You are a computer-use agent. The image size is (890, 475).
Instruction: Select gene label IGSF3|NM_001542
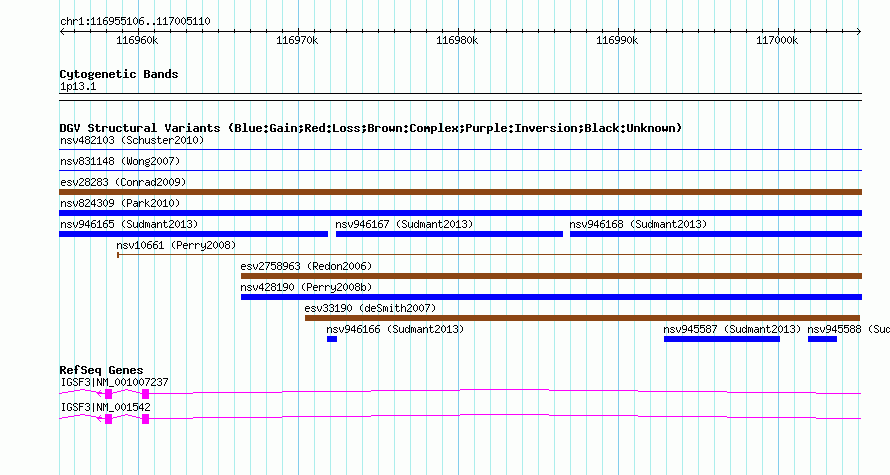(x=106, y=407)
